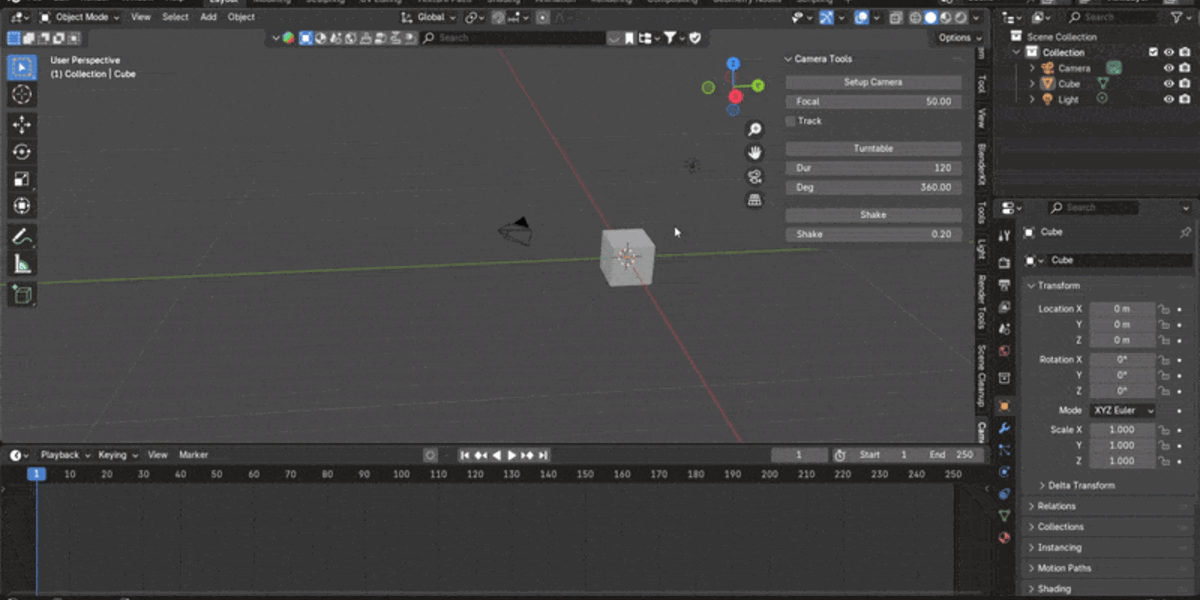Select the Move tool in the toolbar
1200x600 pixels.
point(22,124)
